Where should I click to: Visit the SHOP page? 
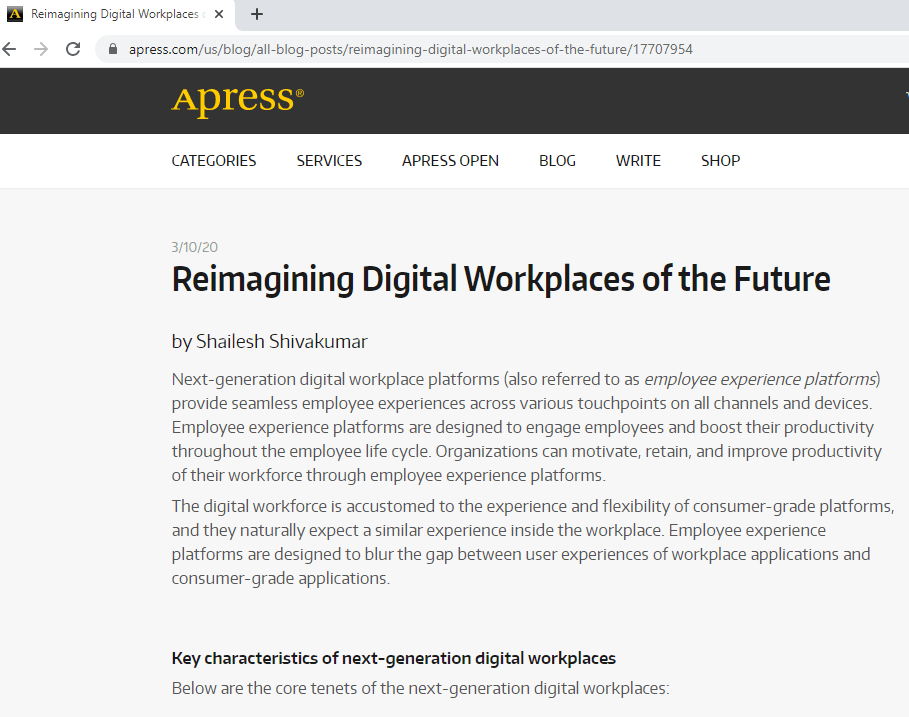pos(720,161)
